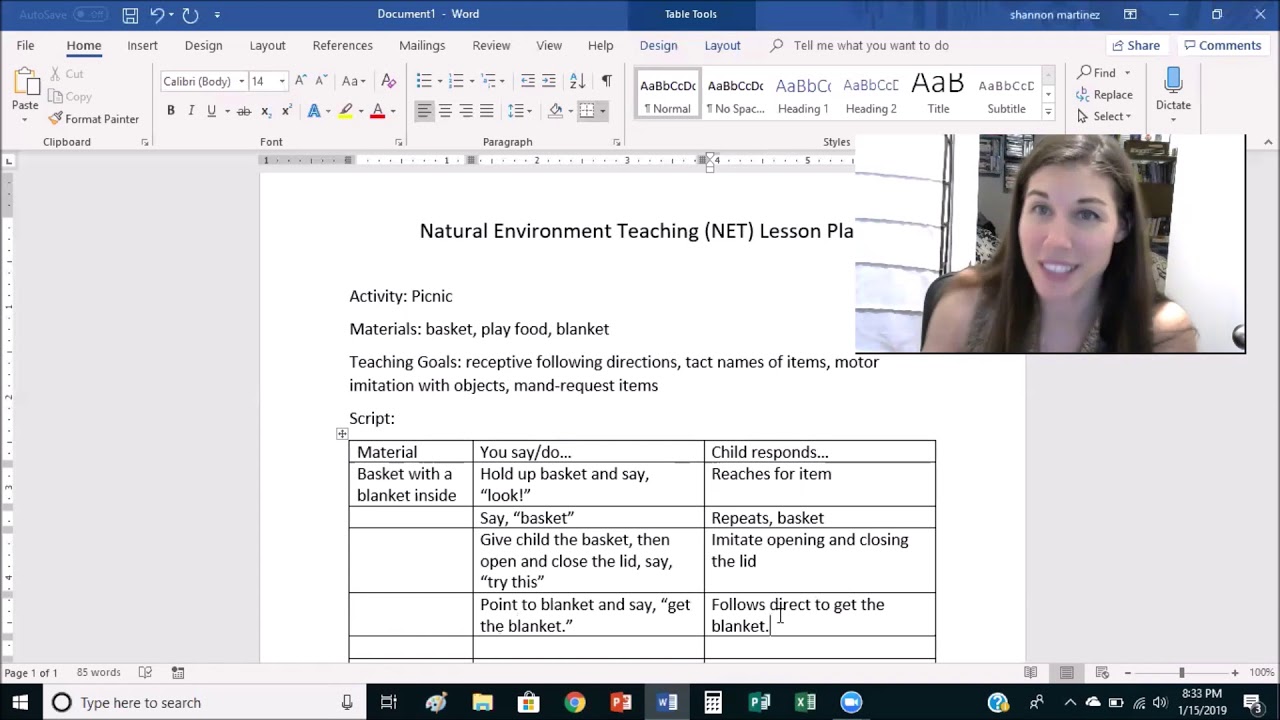The height and width of the screenshot is (720, 1280).
Task: Adjust zoom slider handle
Action: (x=1181, y=673)
